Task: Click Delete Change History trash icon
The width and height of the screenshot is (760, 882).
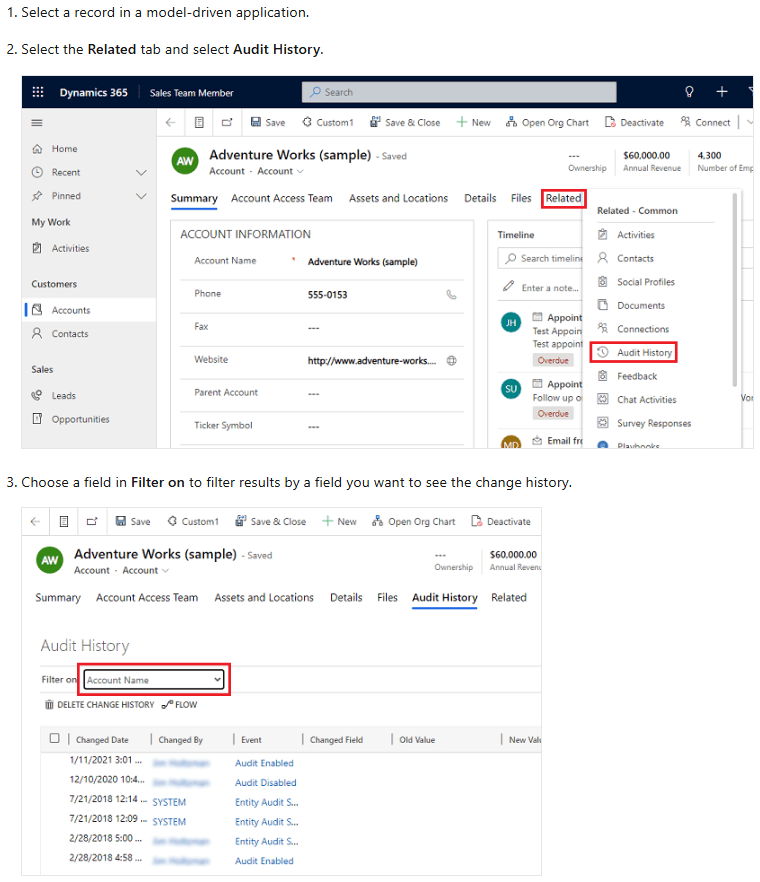Action: coord(49,705)
